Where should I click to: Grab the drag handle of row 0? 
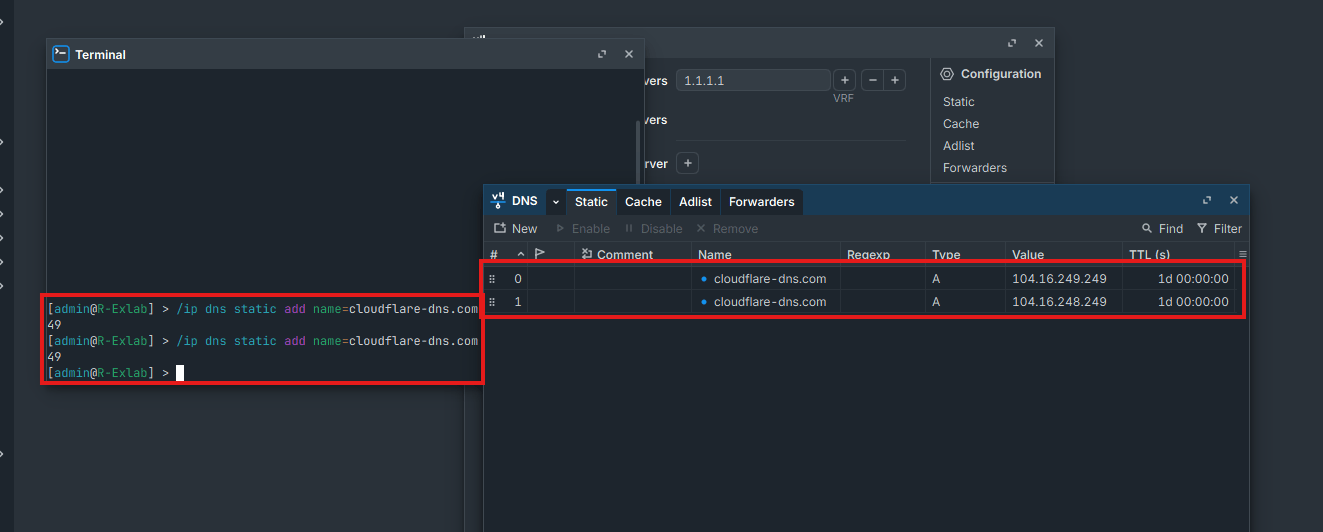[492, 279]
